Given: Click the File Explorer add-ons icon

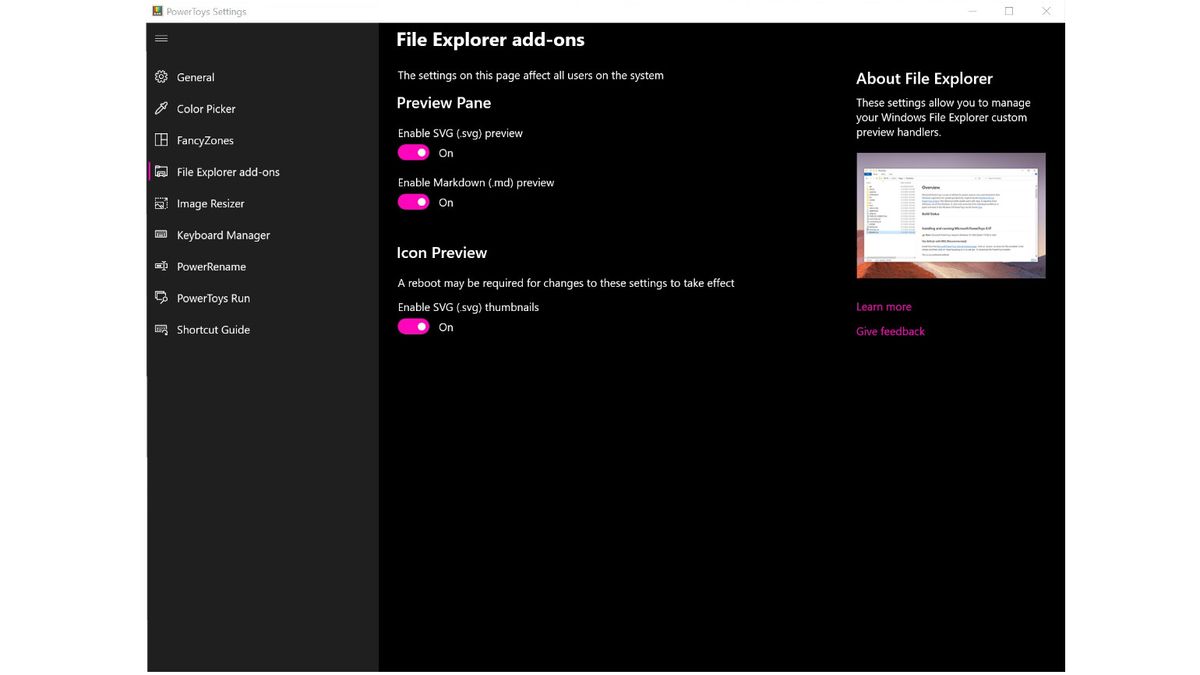Looking at the screenshot, I should click(160, 171).
